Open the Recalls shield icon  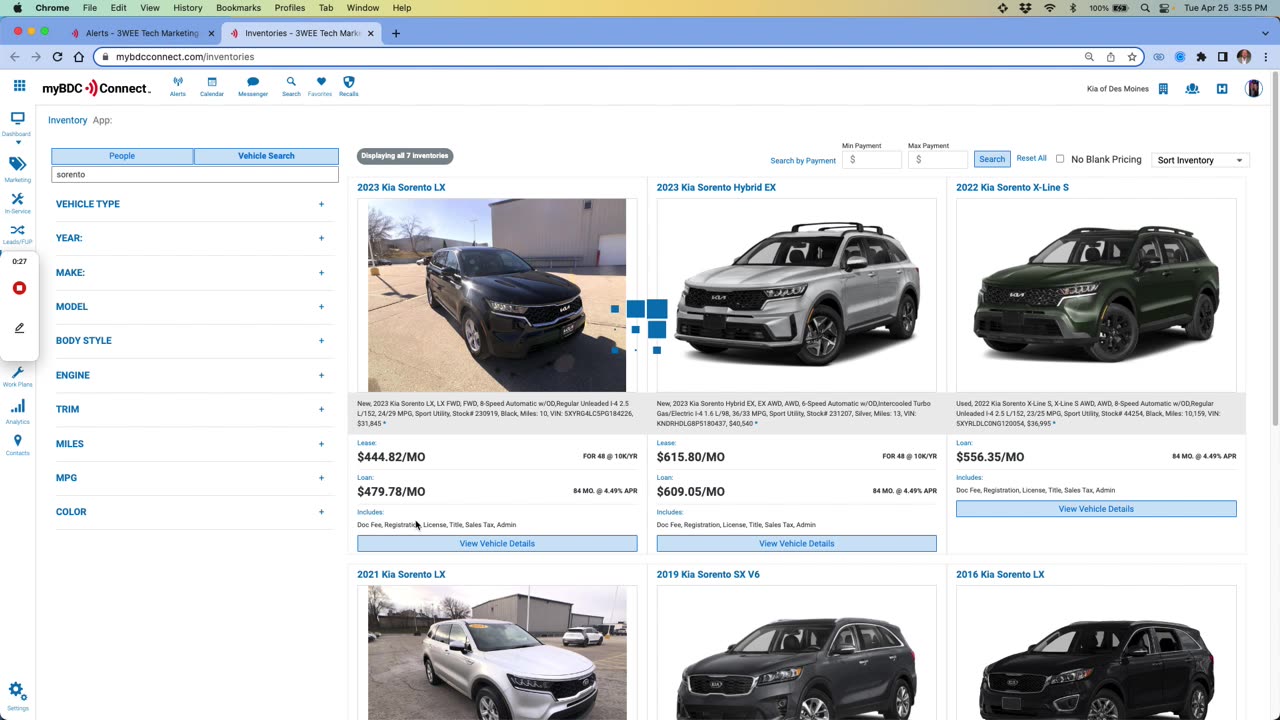pos(349,86)
